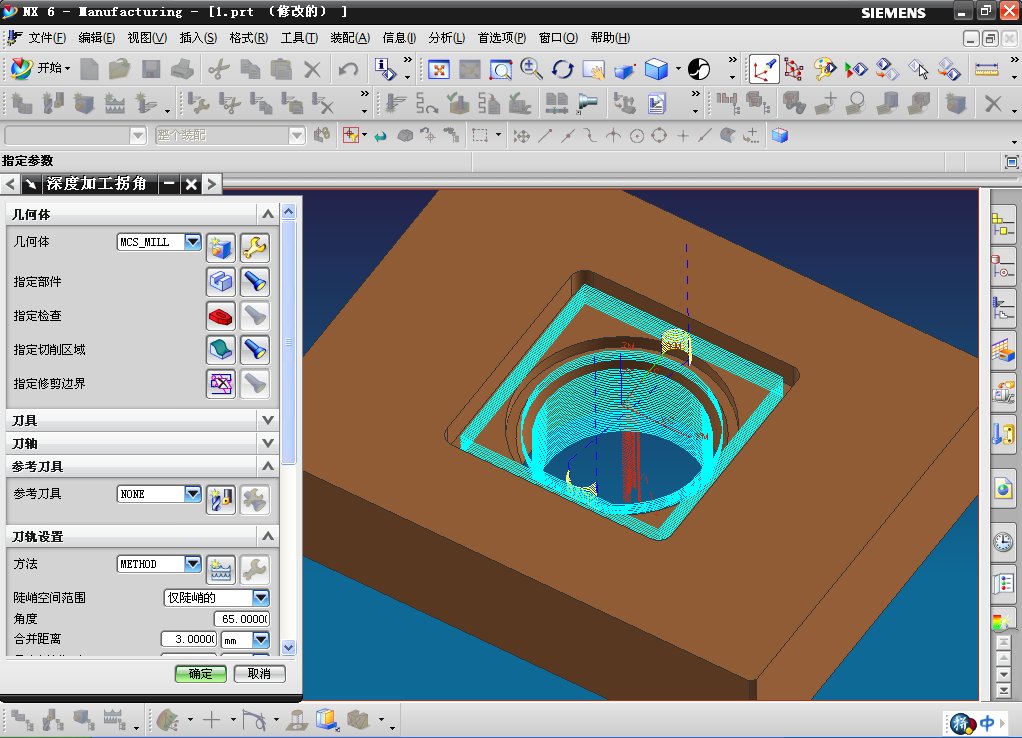Screen dimensions: 1022x738
Task: Click the 角度 value field
Action: point(242,619)
